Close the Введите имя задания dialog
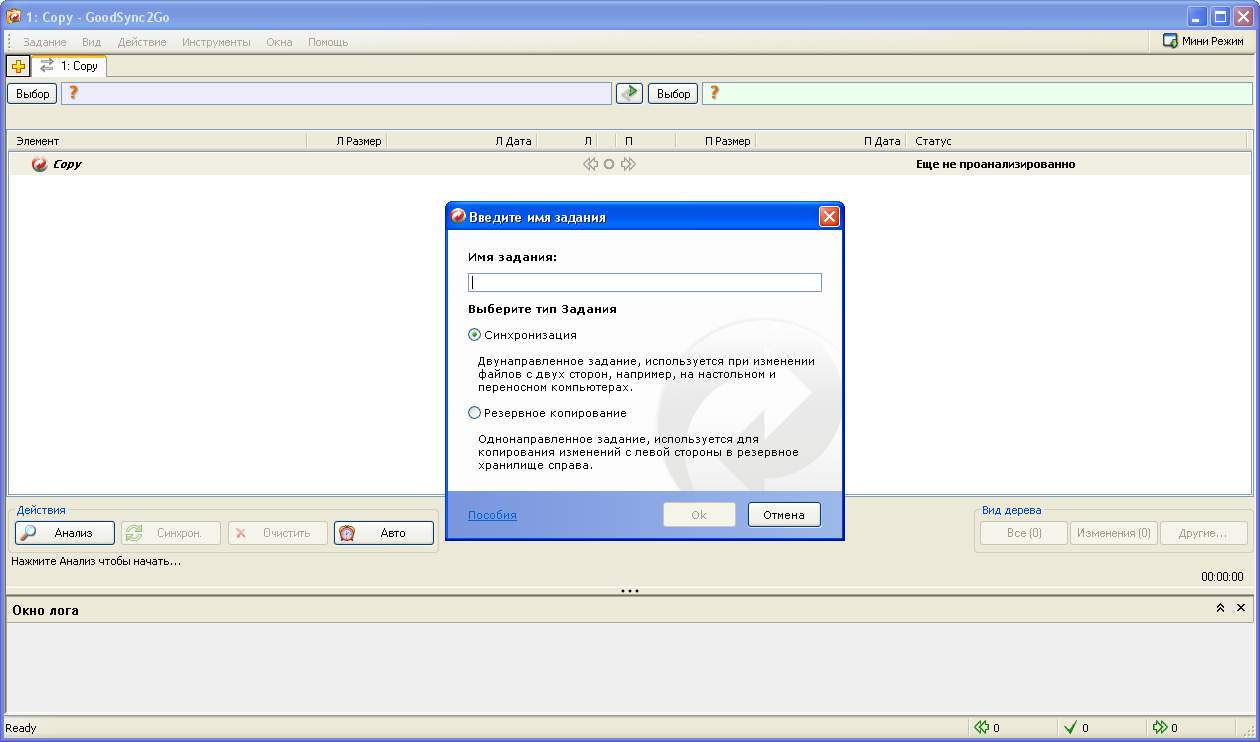Viewport: 1260px width, 742px height. [829, 217]
